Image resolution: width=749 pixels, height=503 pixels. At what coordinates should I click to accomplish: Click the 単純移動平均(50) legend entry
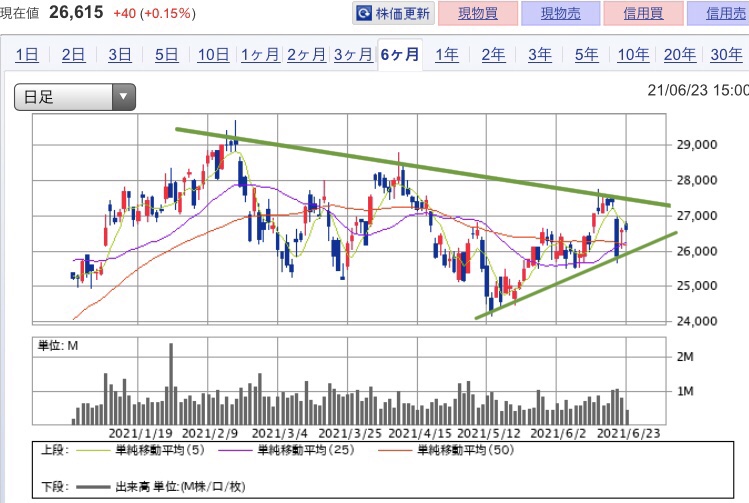tap(446, 450)
